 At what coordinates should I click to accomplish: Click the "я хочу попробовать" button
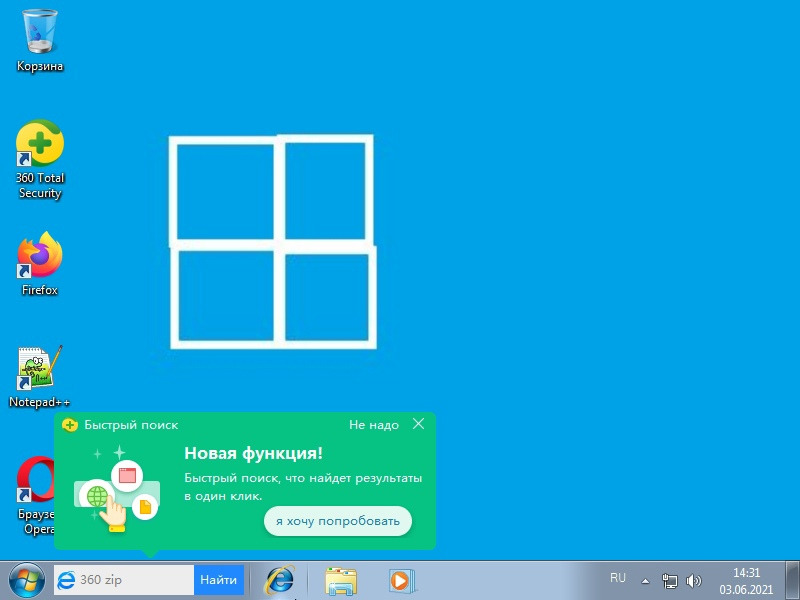338,521
